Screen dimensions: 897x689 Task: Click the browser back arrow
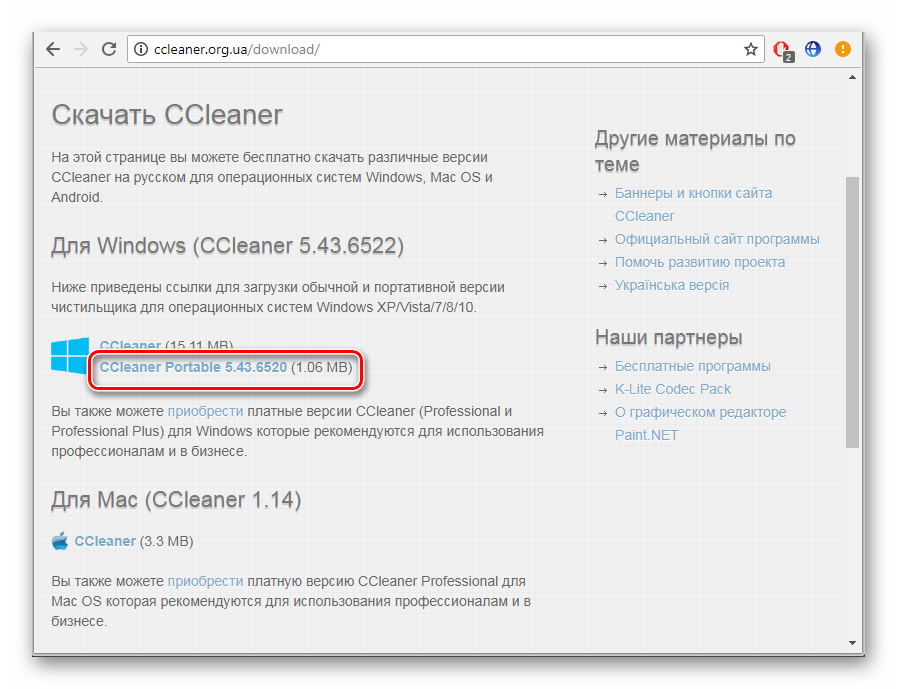coord(53,49)
